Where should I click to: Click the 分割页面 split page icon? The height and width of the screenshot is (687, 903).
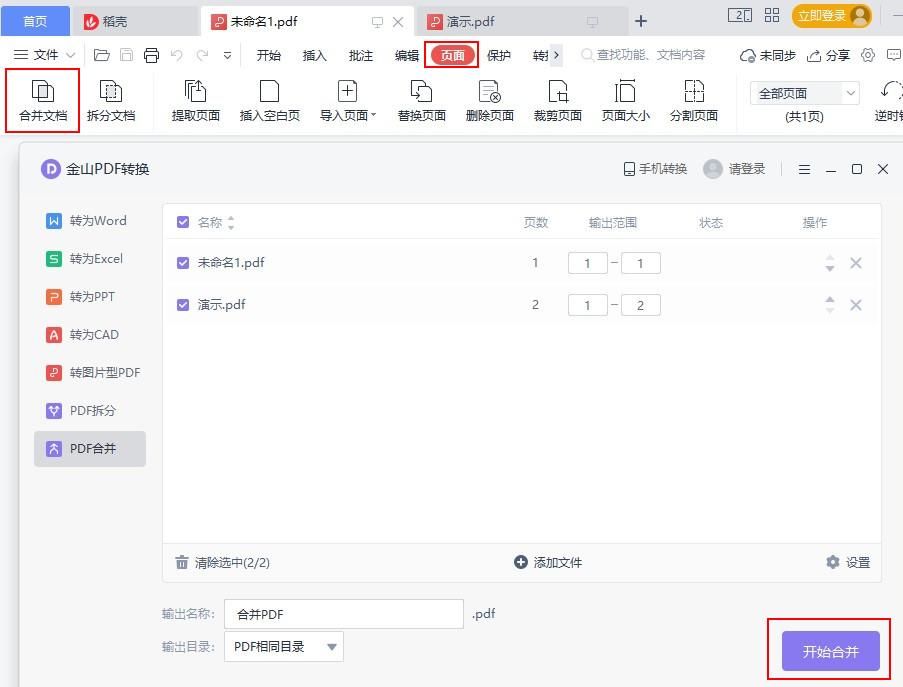[x=693, y=92]
